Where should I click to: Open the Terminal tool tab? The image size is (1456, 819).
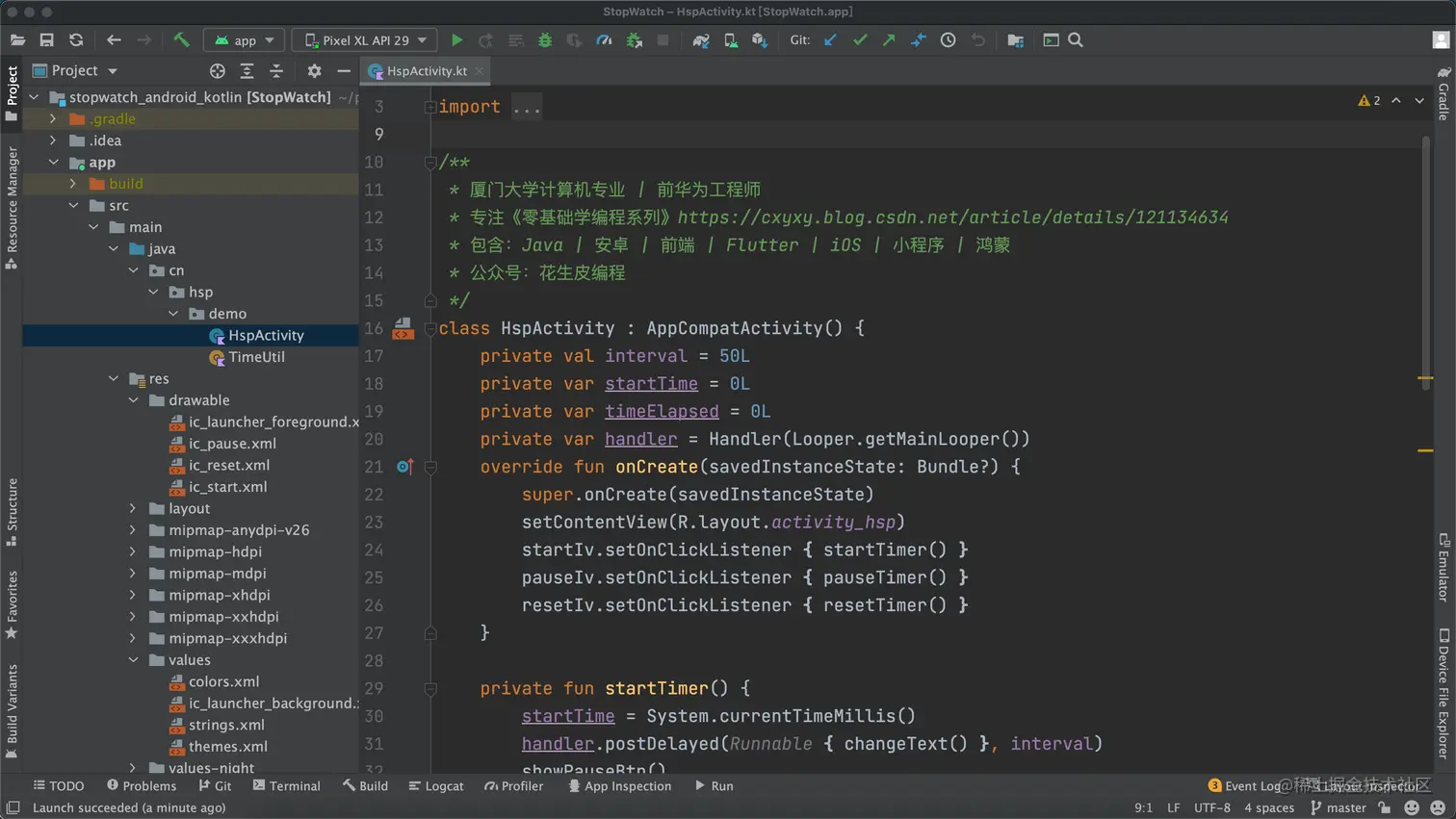coord(286,786)
